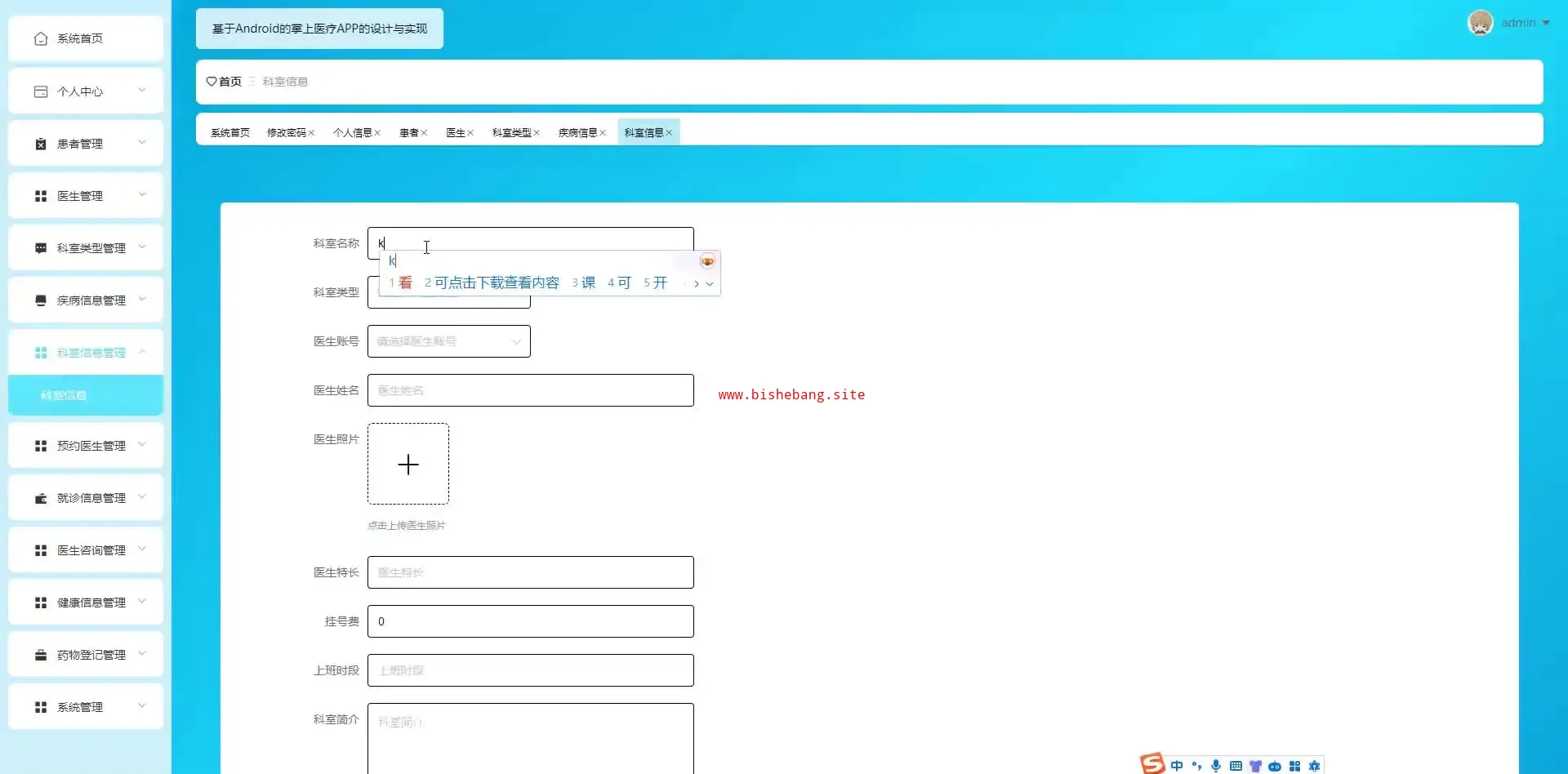Click the Sogou input method S logo
The width and height of the screenshot is (1568, 774).
tap(1152, 763)
